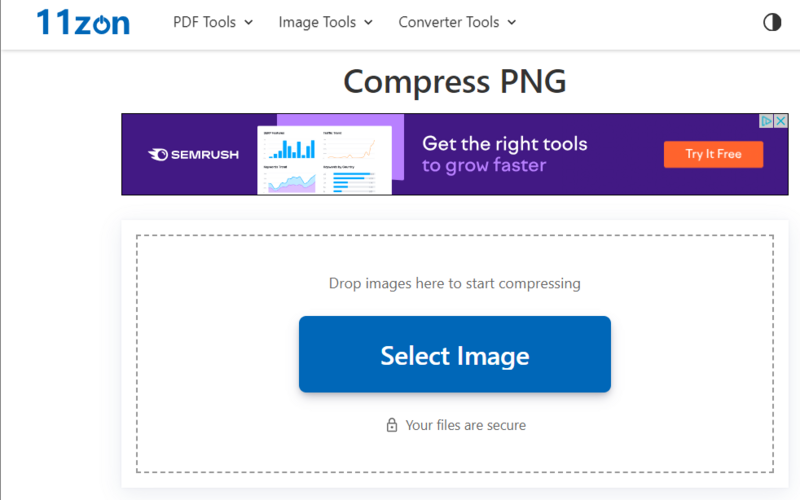800x500 pixels.
Task: Click the Semrush logo in the ad
Action: point(193,155)
